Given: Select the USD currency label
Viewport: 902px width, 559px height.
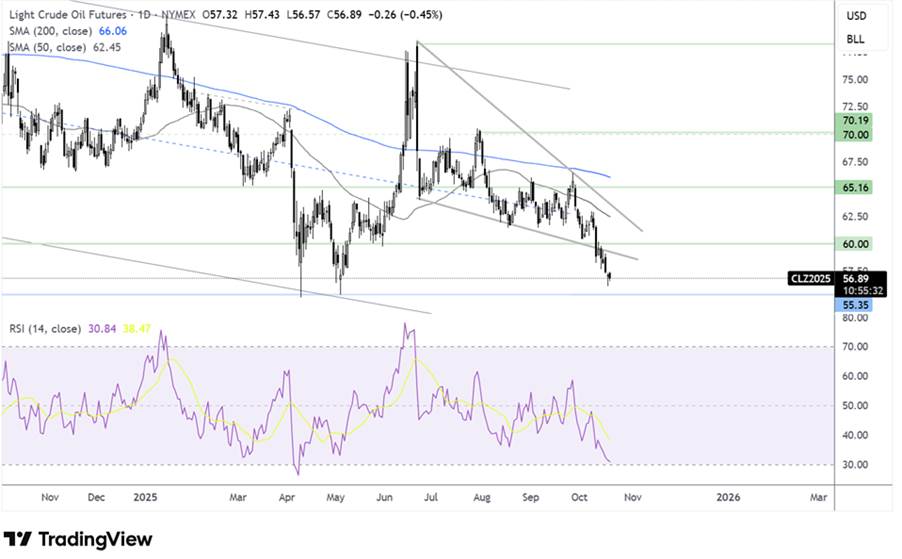Looking at the screenshot, I should coord(856,16).
